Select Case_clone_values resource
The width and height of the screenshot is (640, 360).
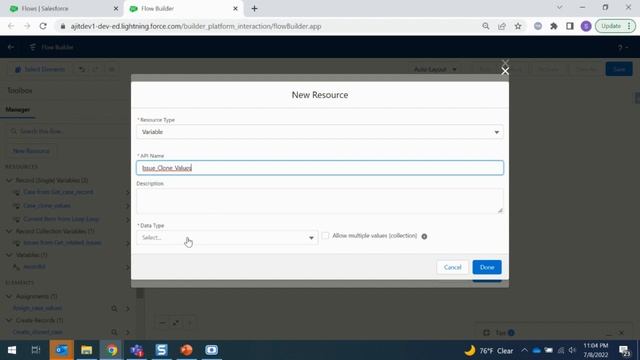[x=47, y=206]
